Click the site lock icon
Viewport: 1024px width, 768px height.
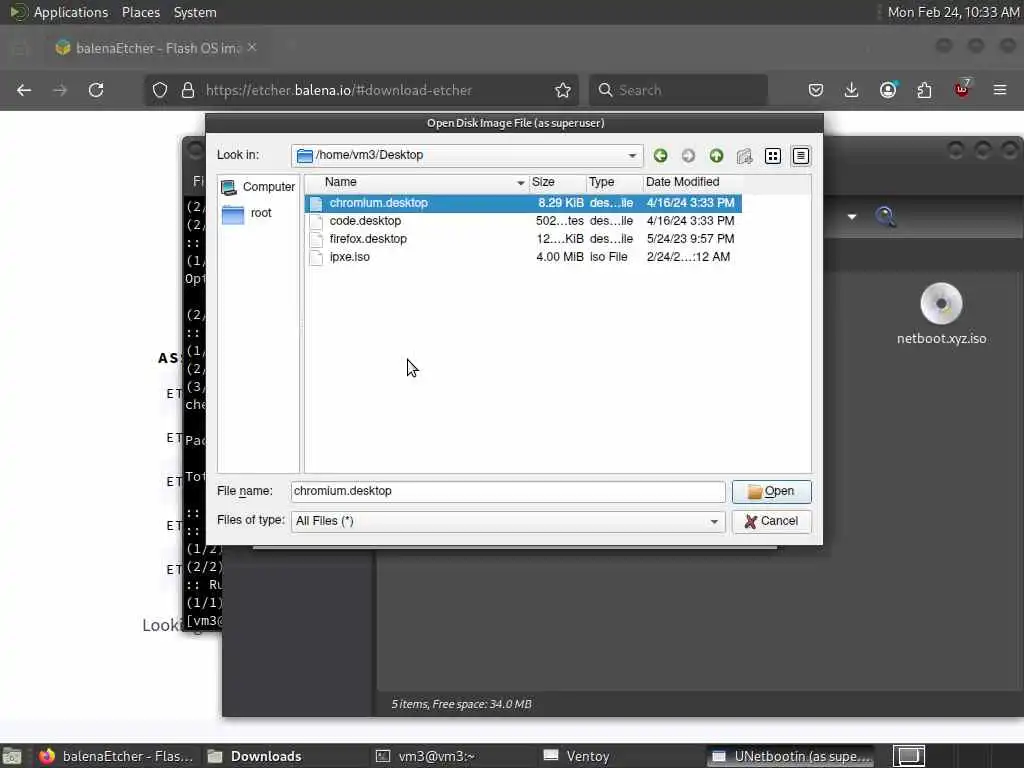click(188, 90)
